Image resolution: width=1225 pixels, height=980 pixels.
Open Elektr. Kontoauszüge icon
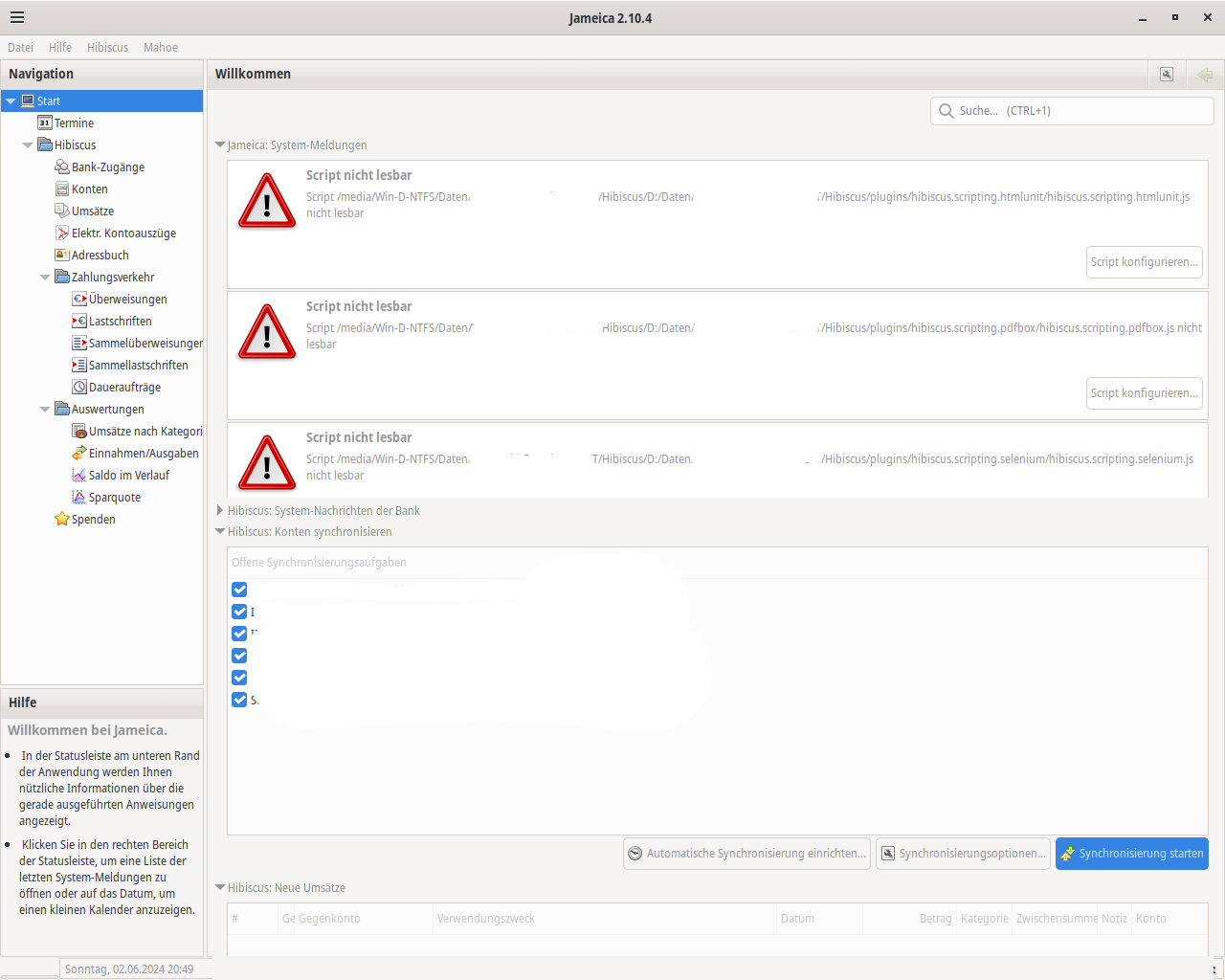[x=61, y=233]
